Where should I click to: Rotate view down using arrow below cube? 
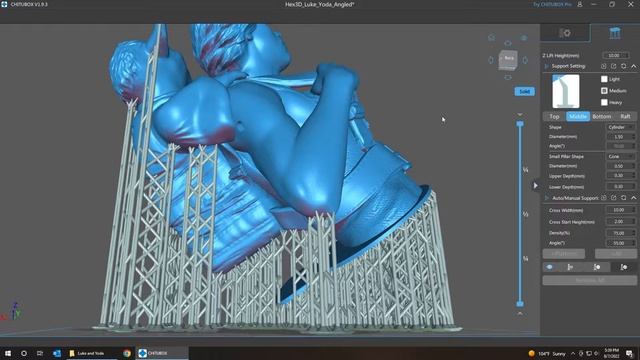(508, 77)
